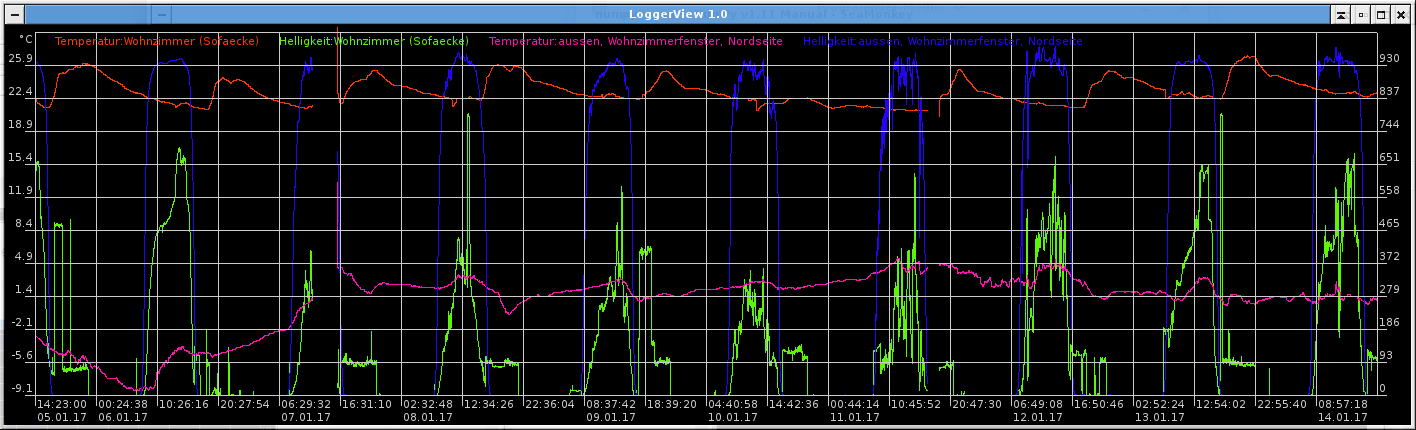The height and width of the screenshot is (430, 1416).
Task: Click the -9.1 value on temperature axis
Action: pos(20,388)
